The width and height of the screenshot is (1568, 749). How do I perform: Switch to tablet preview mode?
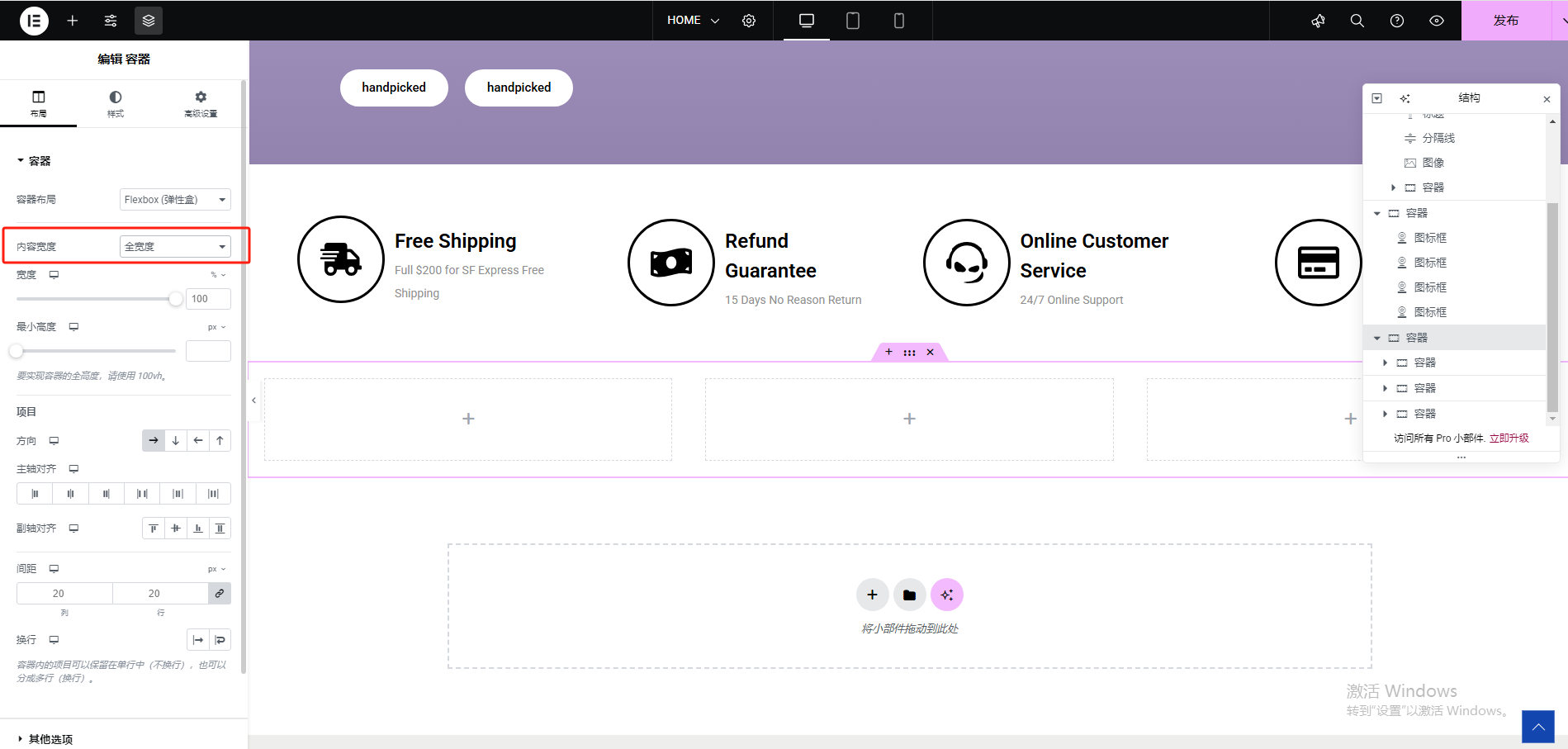(853, 21)
